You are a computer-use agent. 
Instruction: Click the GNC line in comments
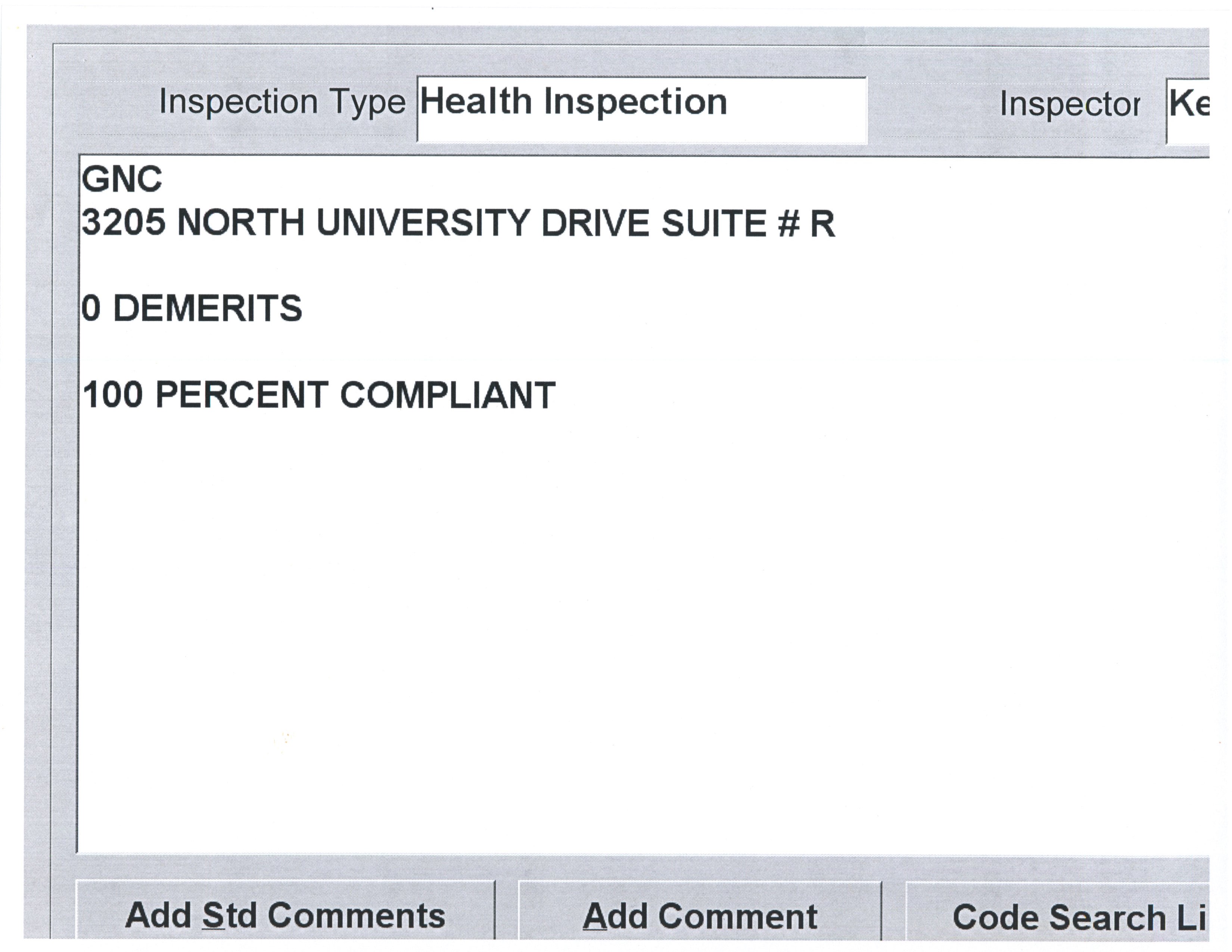tap(122, 179)
